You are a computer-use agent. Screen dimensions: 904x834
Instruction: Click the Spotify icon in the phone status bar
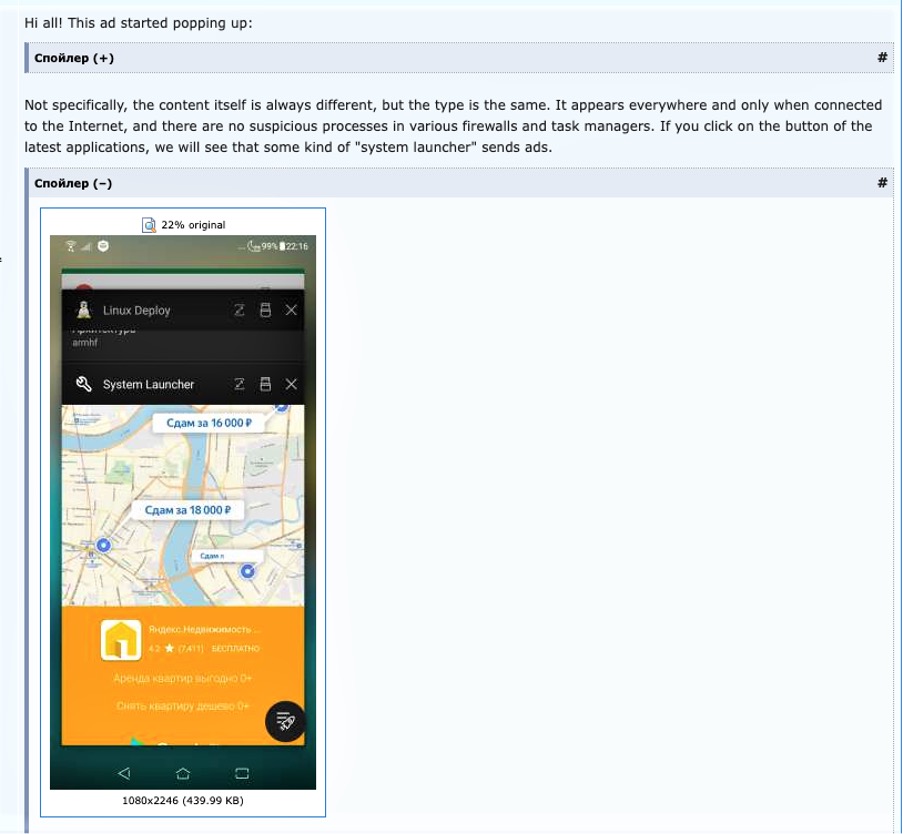click(103, 246)
